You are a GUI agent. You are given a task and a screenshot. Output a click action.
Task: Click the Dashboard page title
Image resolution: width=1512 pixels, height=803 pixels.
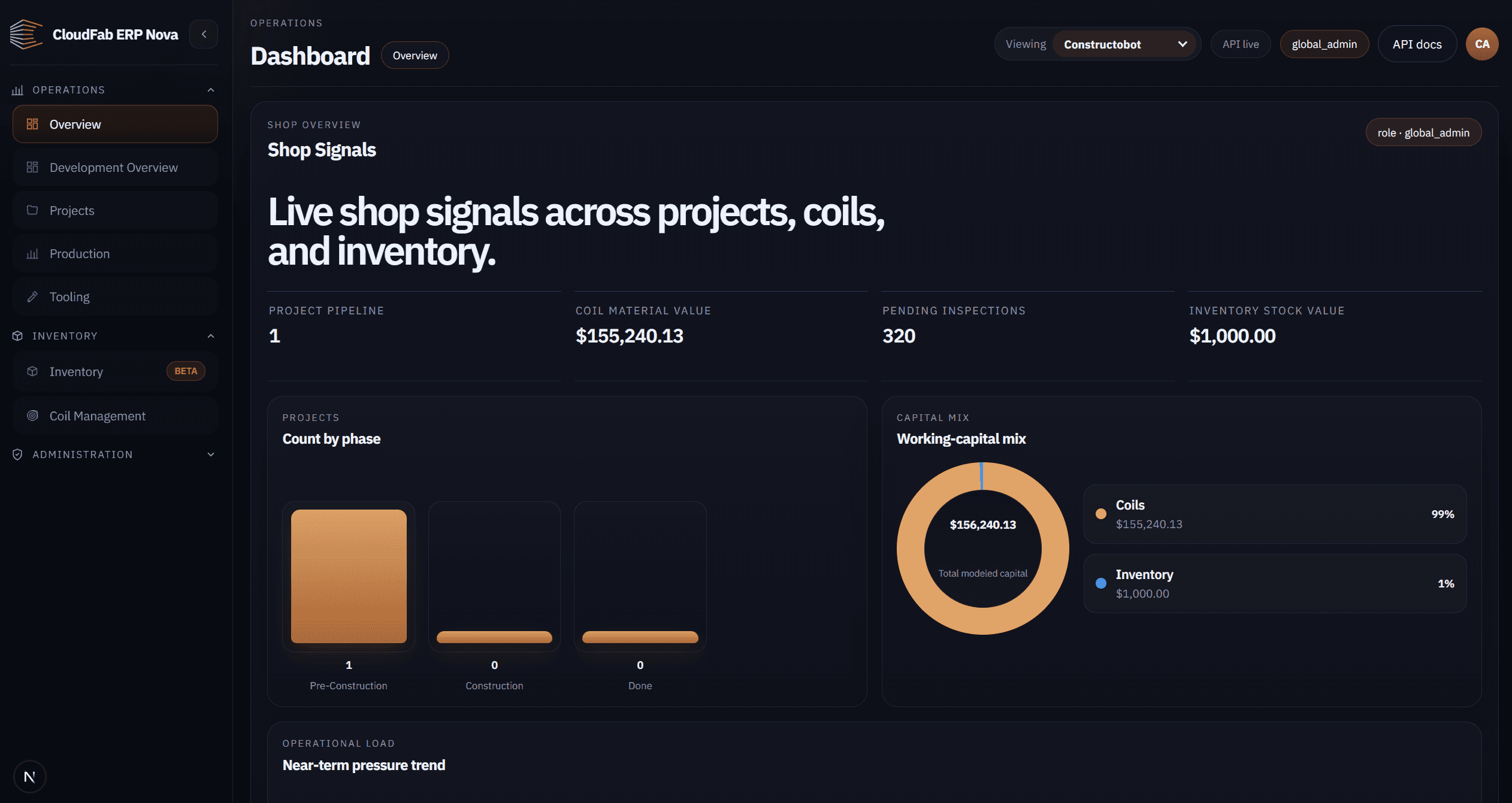pos(310,56)
